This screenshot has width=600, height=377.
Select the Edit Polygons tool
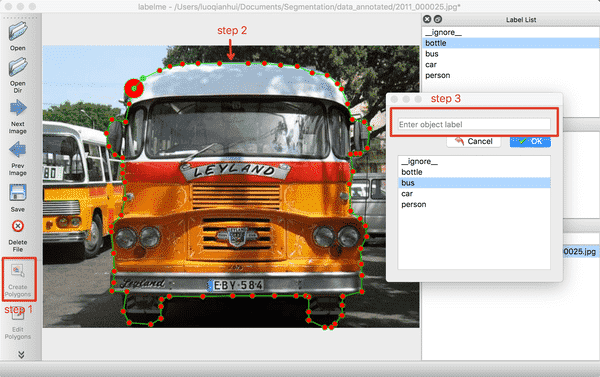click(18, 323)
